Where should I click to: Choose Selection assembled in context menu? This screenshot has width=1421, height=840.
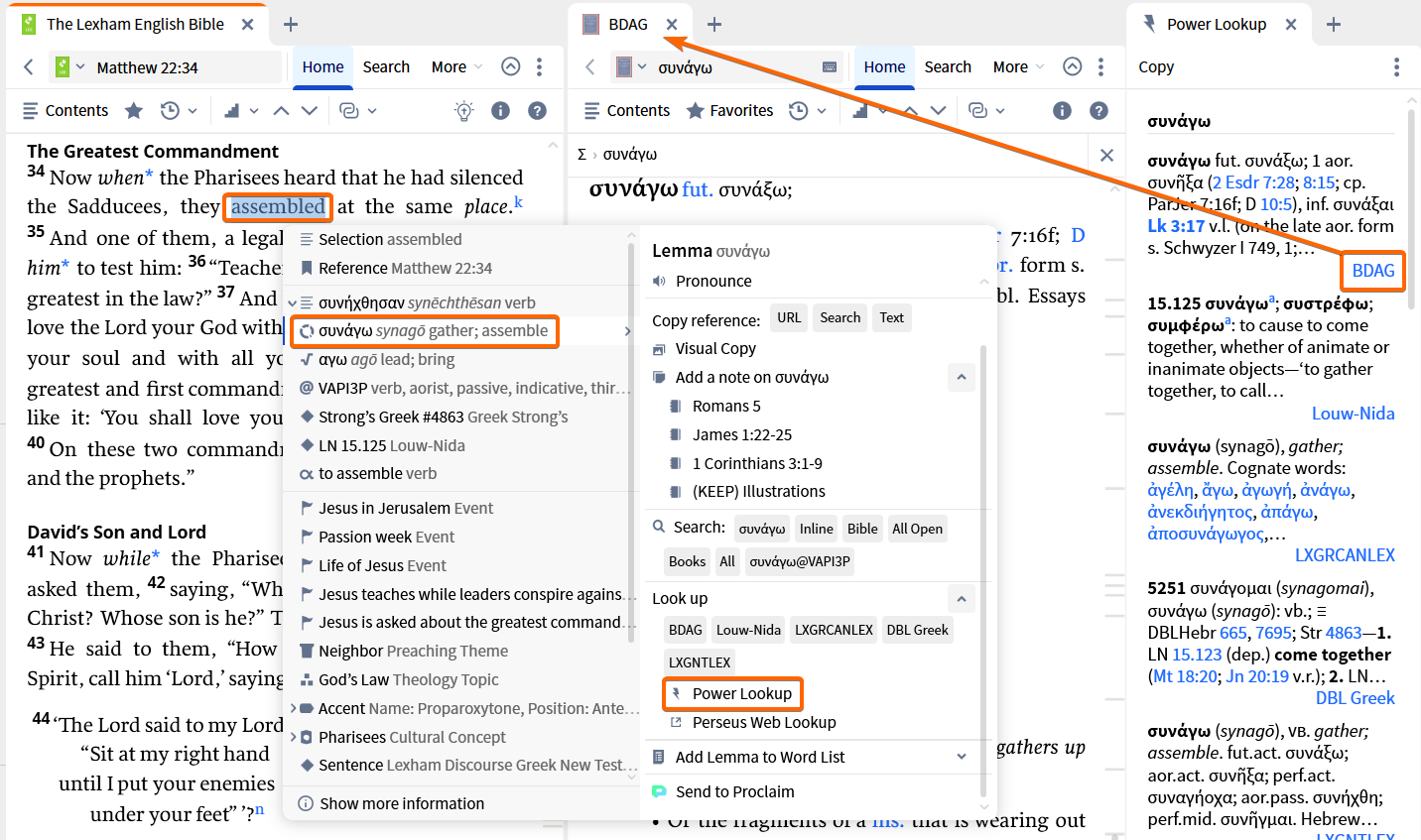tap(389, 239)
